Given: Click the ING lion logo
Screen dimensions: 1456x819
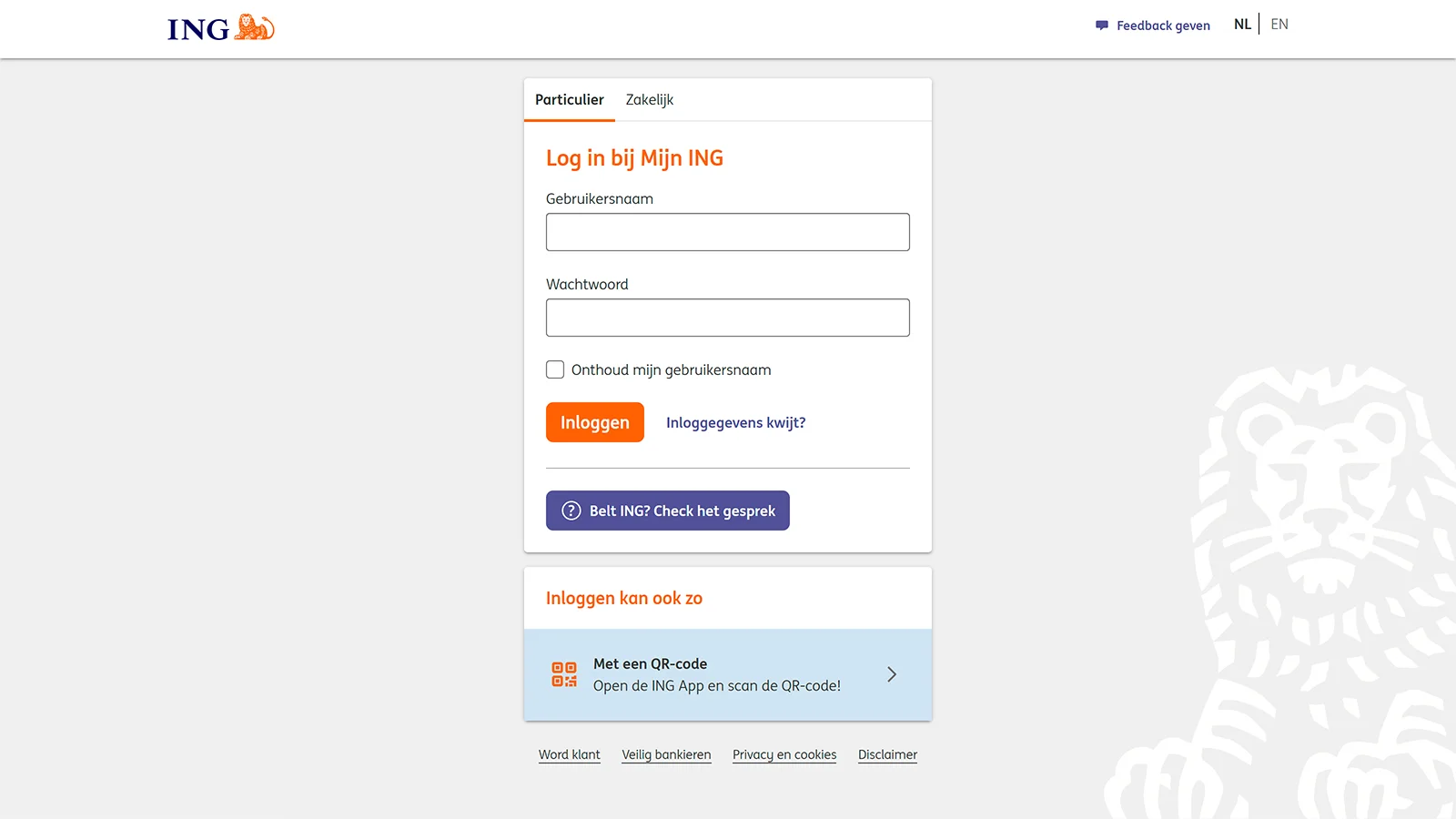Looking at the screenshot, I should [x=253, y=27].
